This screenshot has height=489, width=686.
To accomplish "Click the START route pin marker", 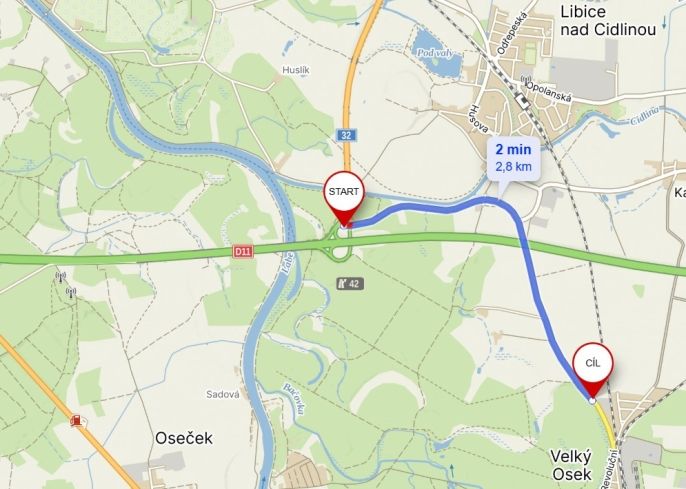I will click(x=344, y=199).
